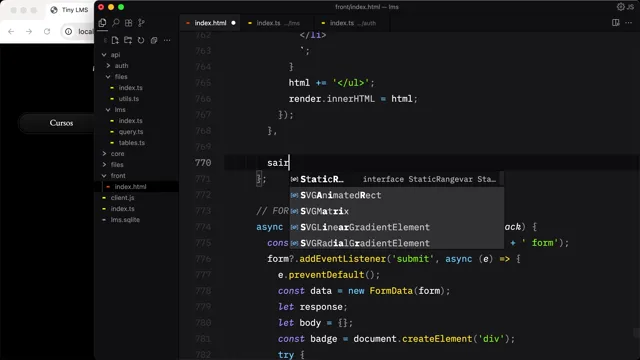Click the browser address bar showing local
Screen dimensions: 640x360
(85, 31)
